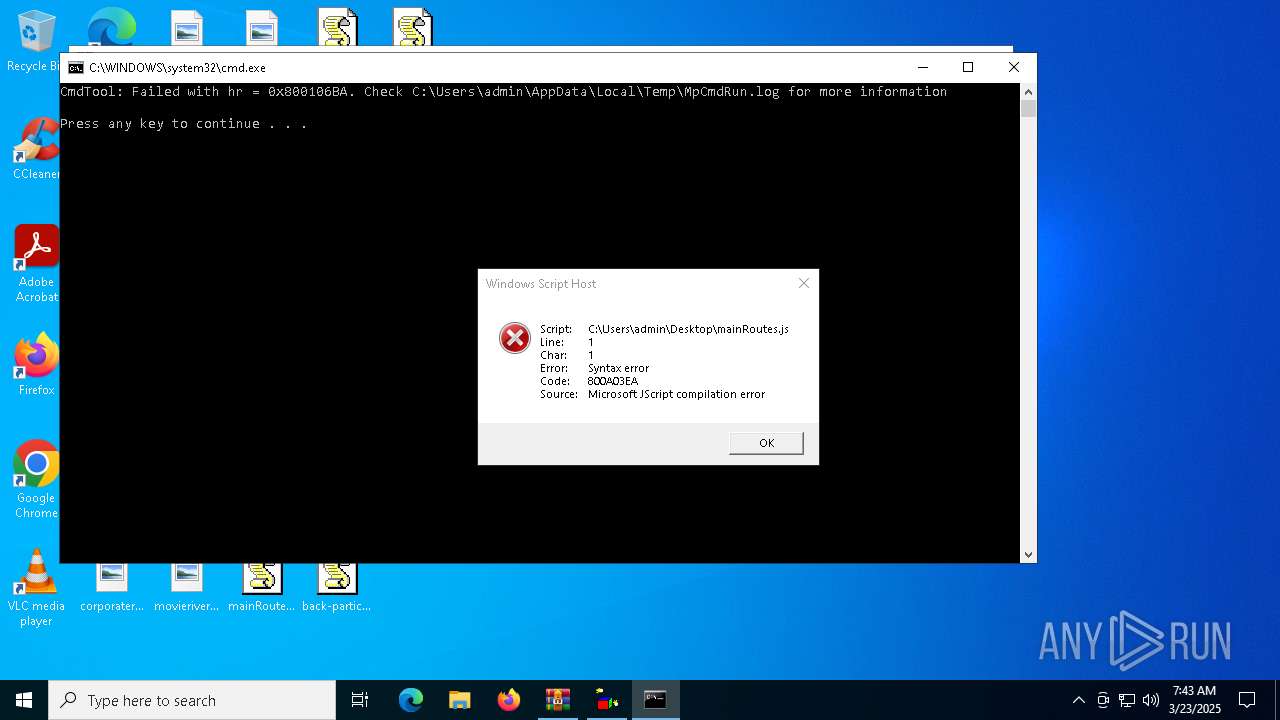Select the mainRoute... script file on desktop

[x=261, y=588]
